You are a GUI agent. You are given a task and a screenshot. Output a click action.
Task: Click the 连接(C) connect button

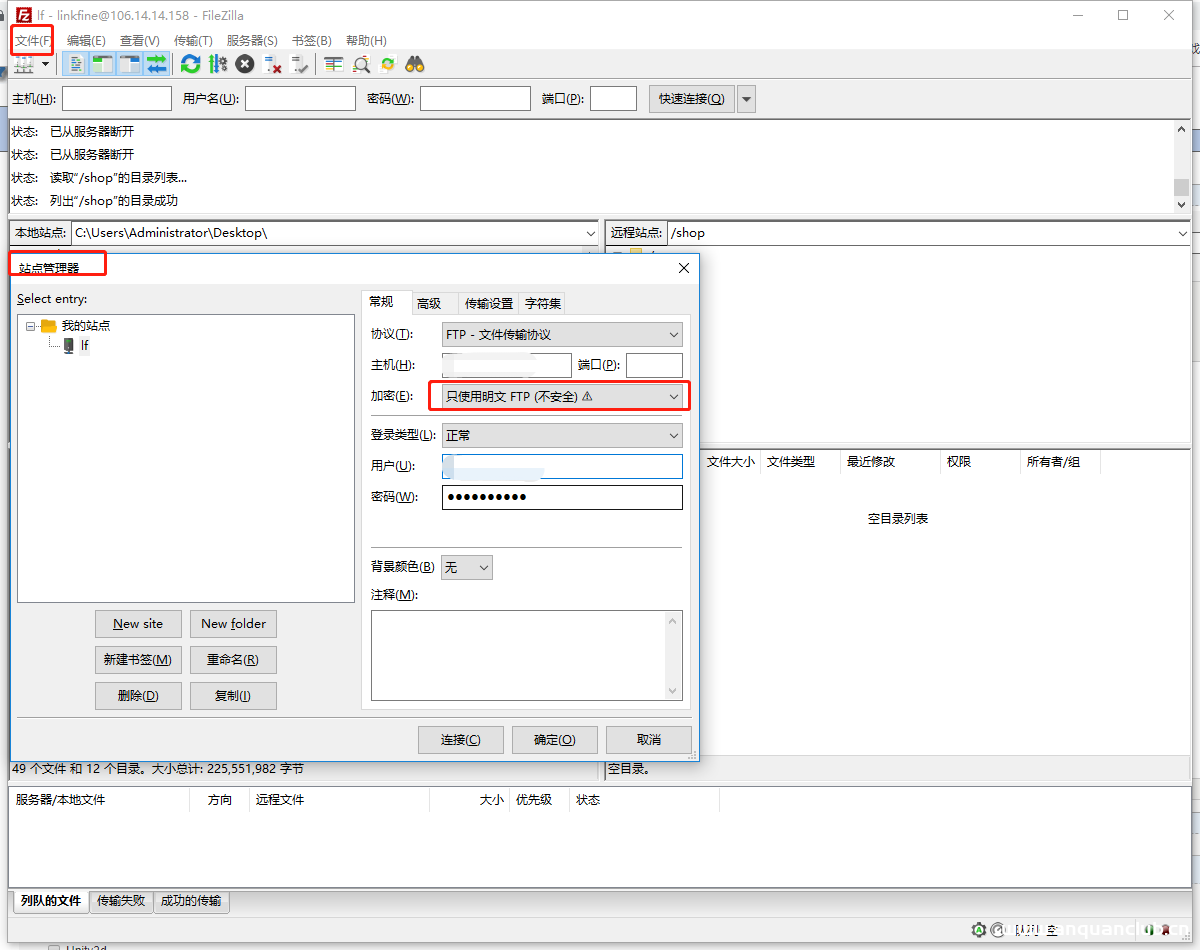click(x=460, y=740)
